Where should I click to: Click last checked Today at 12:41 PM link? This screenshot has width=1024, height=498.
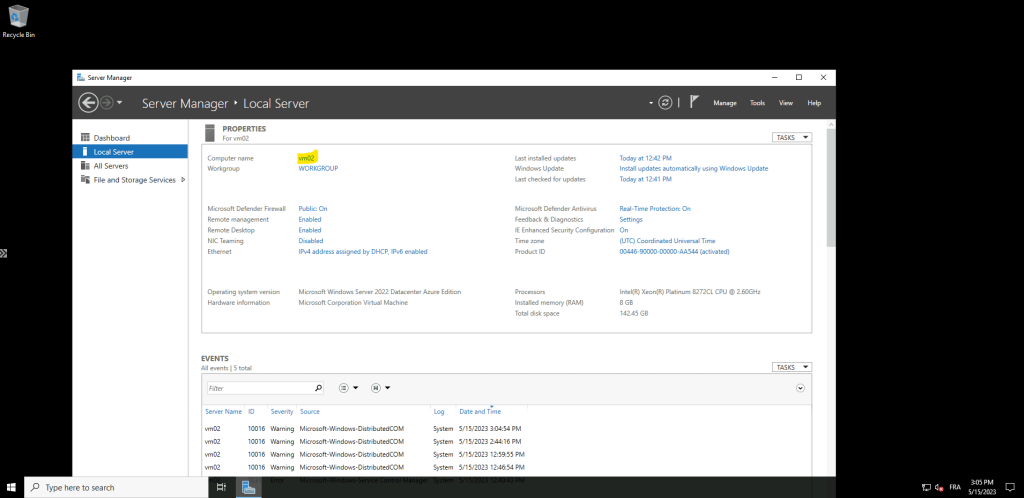coord(645,179)
